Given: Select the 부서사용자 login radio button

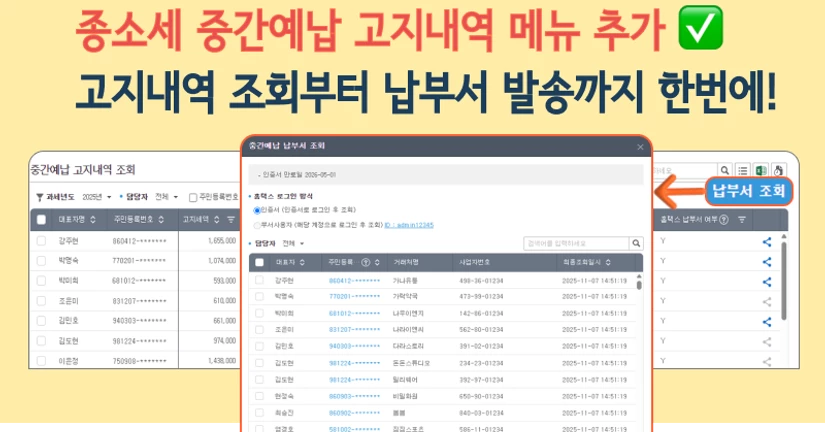Looking at the screenshot, I should click(257, 225).
